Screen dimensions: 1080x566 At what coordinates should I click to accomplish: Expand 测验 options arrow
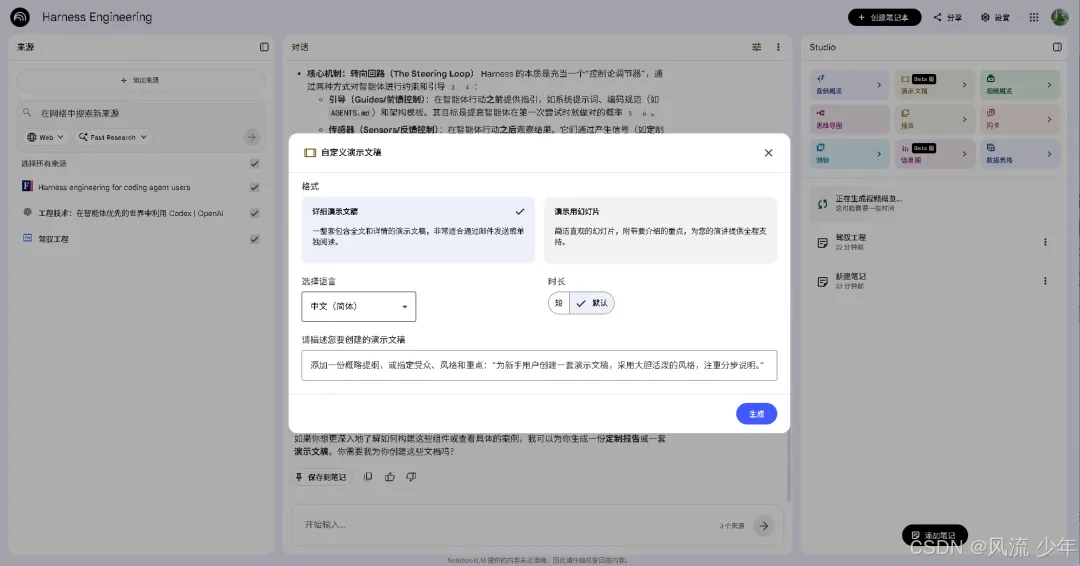click(x=879, y=154)
